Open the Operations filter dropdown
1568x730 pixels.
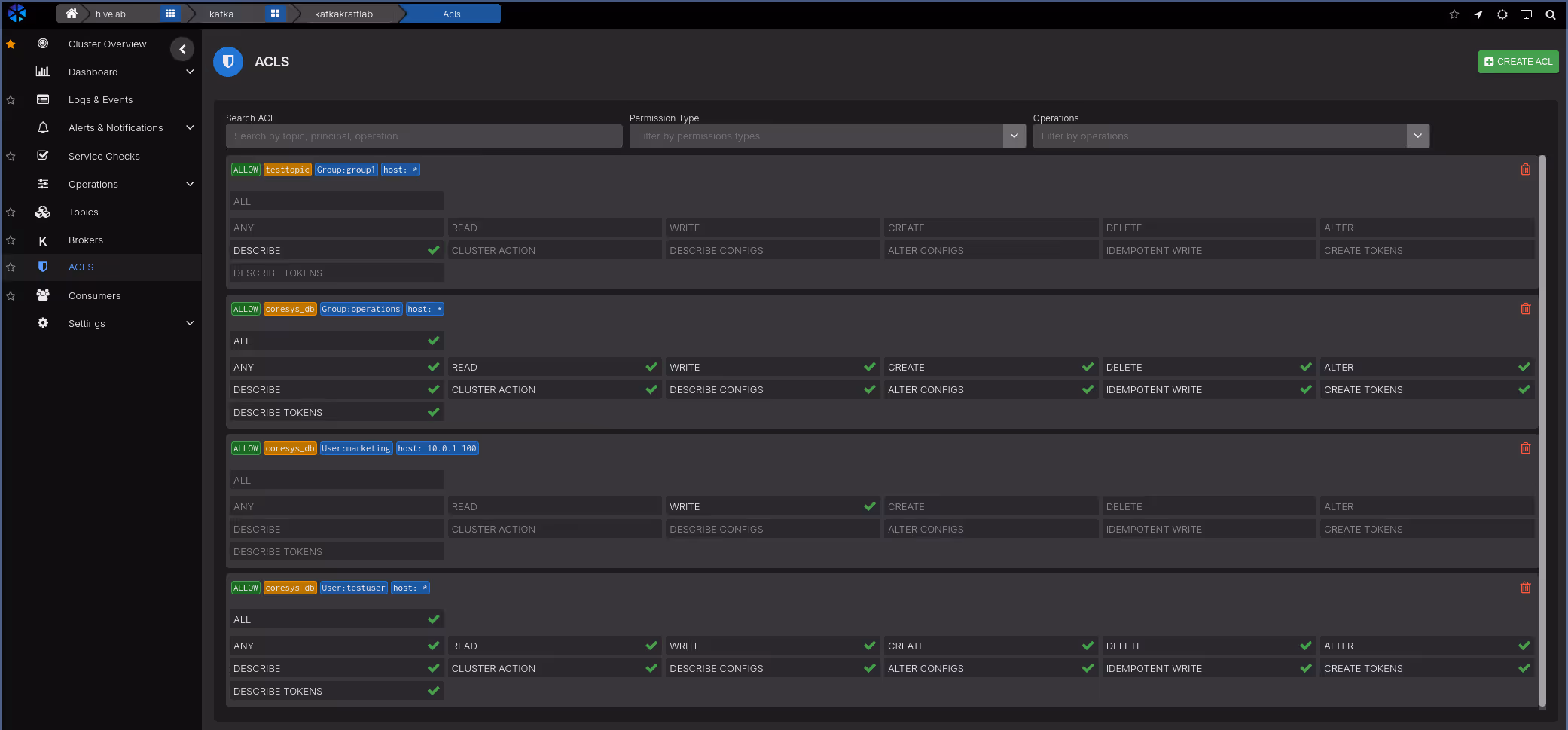coord(1417,136)
